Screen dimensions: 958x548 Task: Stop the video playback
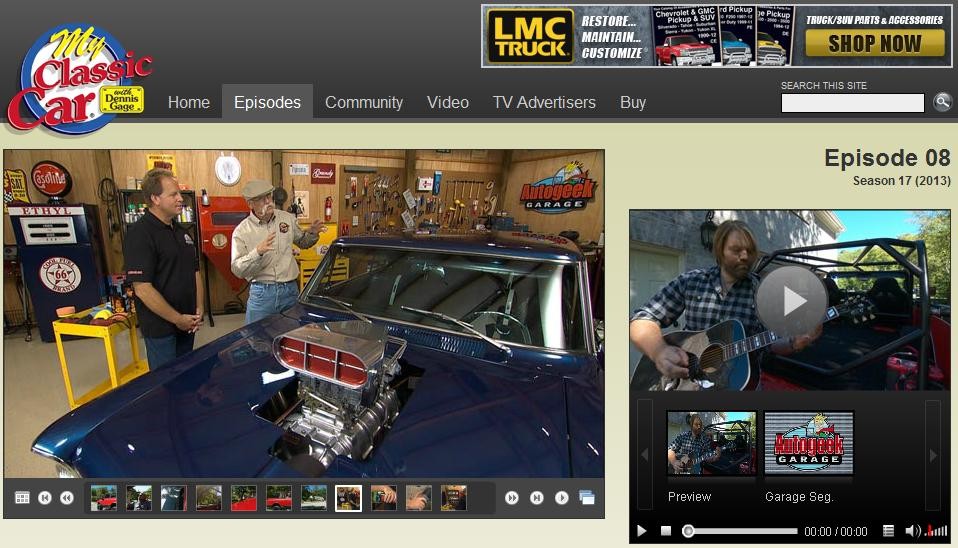(x=666, y=531)
